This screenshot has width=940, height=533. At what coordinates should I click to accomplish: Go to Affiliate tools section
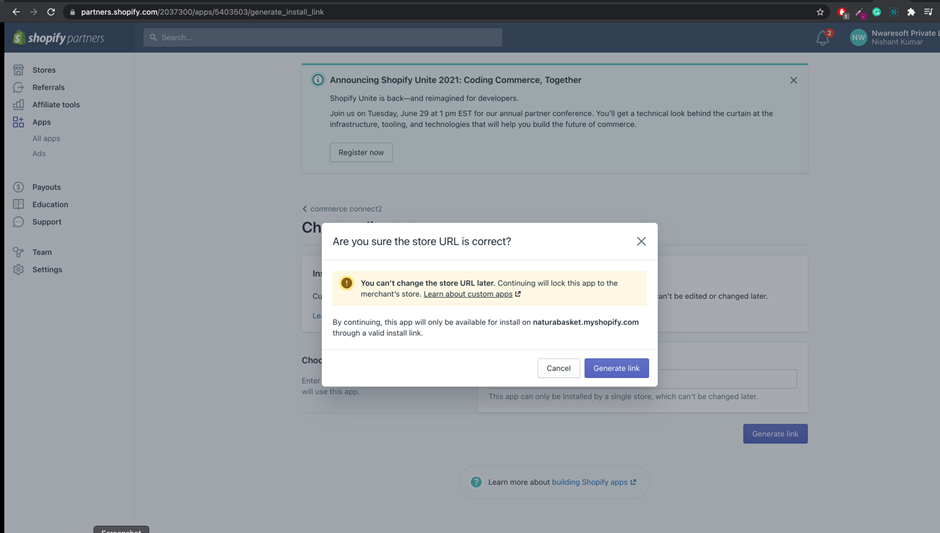[x=55, y=105]
